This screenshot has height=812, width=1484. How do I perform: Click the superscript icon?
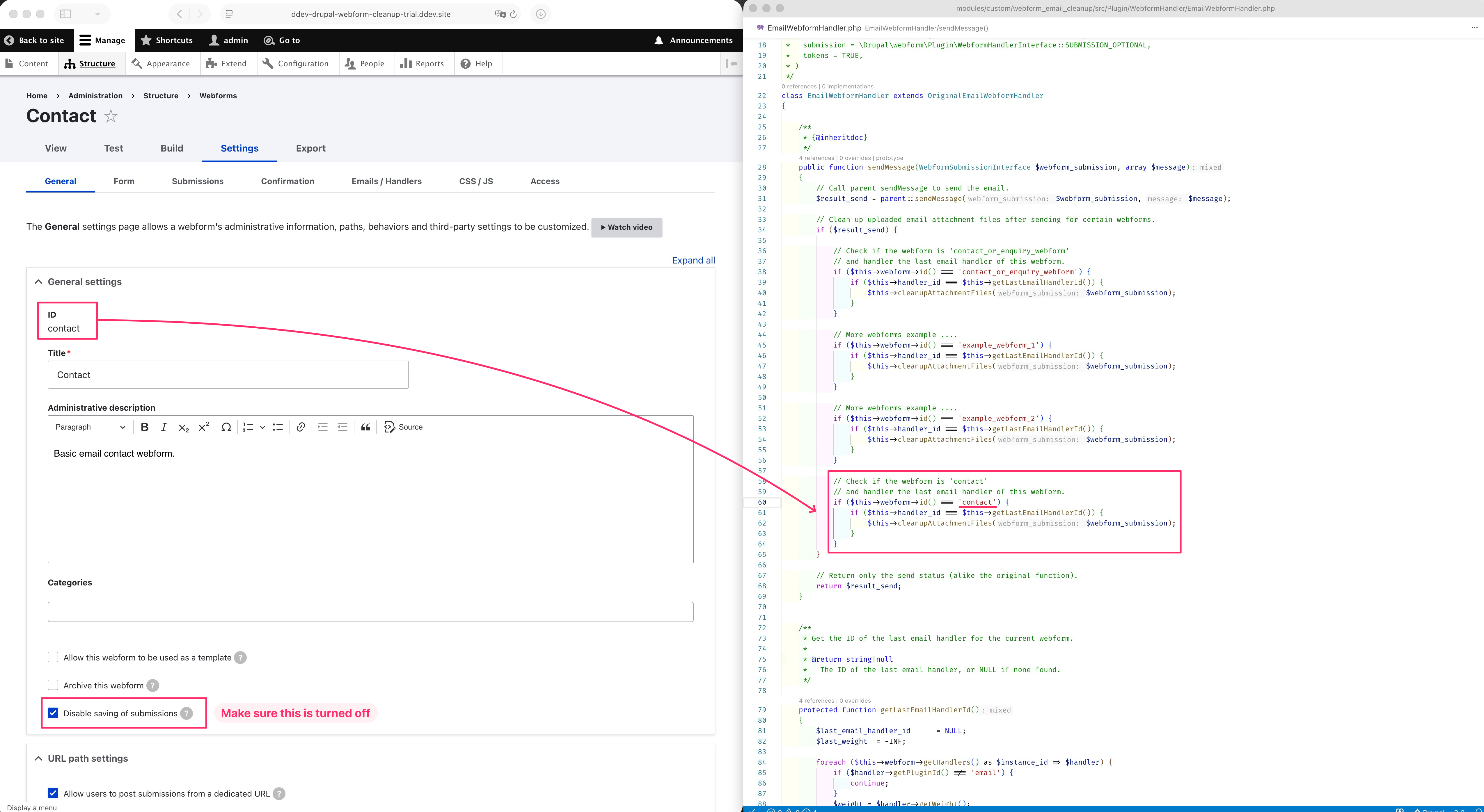203,427
